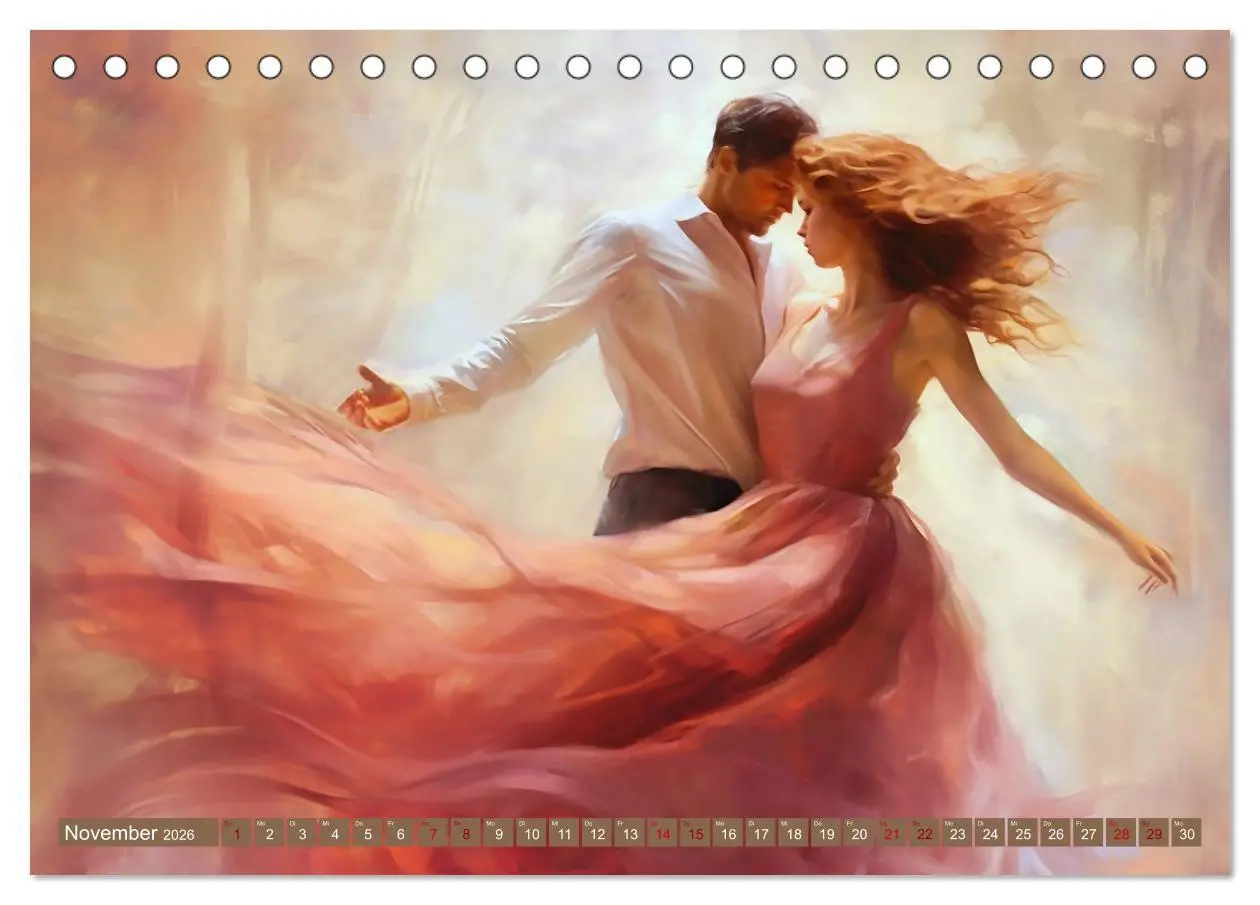Screen dimensions: 1260x905
Task: Click the woman's windblown curly hair
Action: (940, 230)
